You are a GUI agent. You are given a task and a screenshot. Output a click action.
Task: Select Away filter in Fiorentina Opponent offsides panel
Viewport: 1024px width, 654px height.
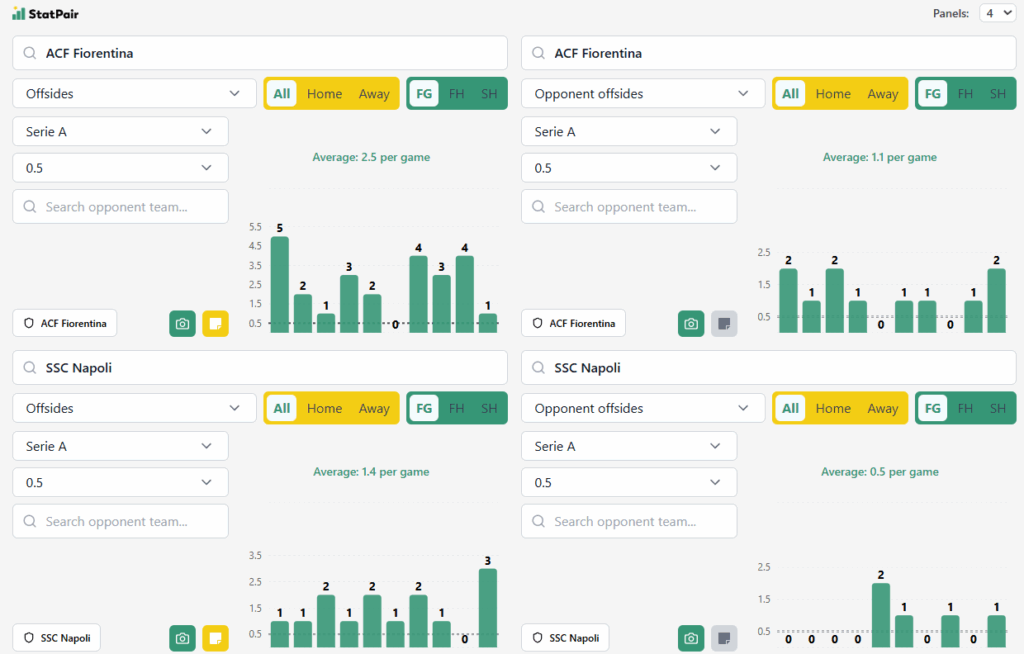[883, 93]
